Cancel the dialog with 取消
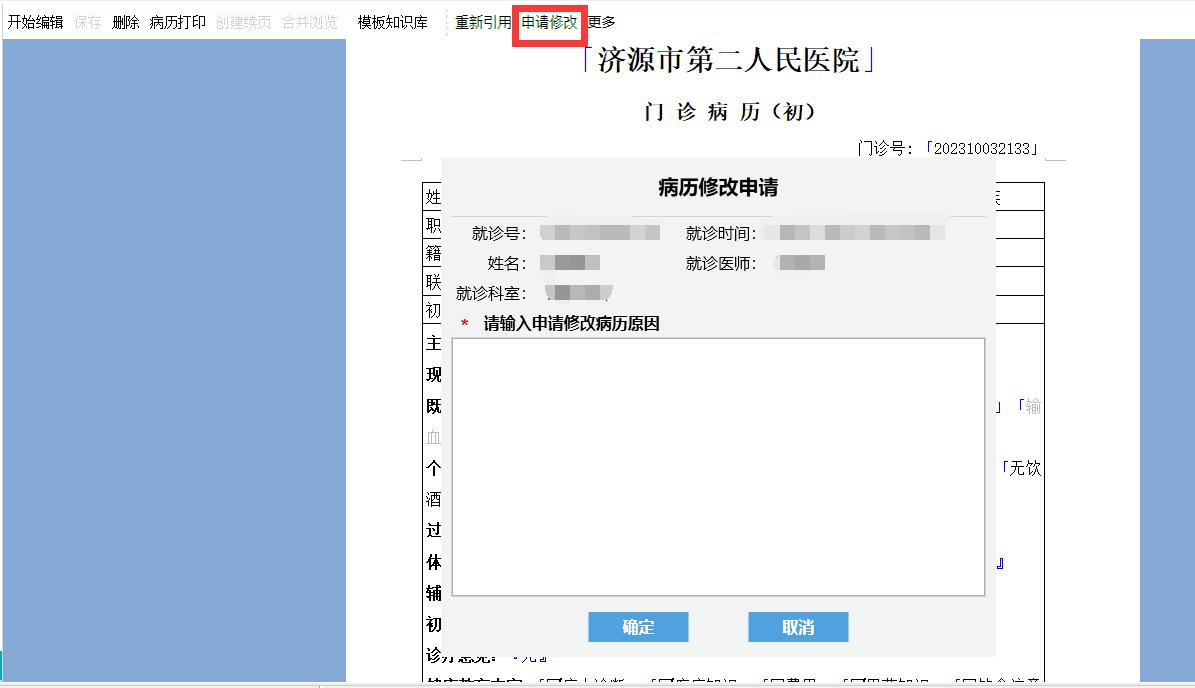 (x=798, y=627)
